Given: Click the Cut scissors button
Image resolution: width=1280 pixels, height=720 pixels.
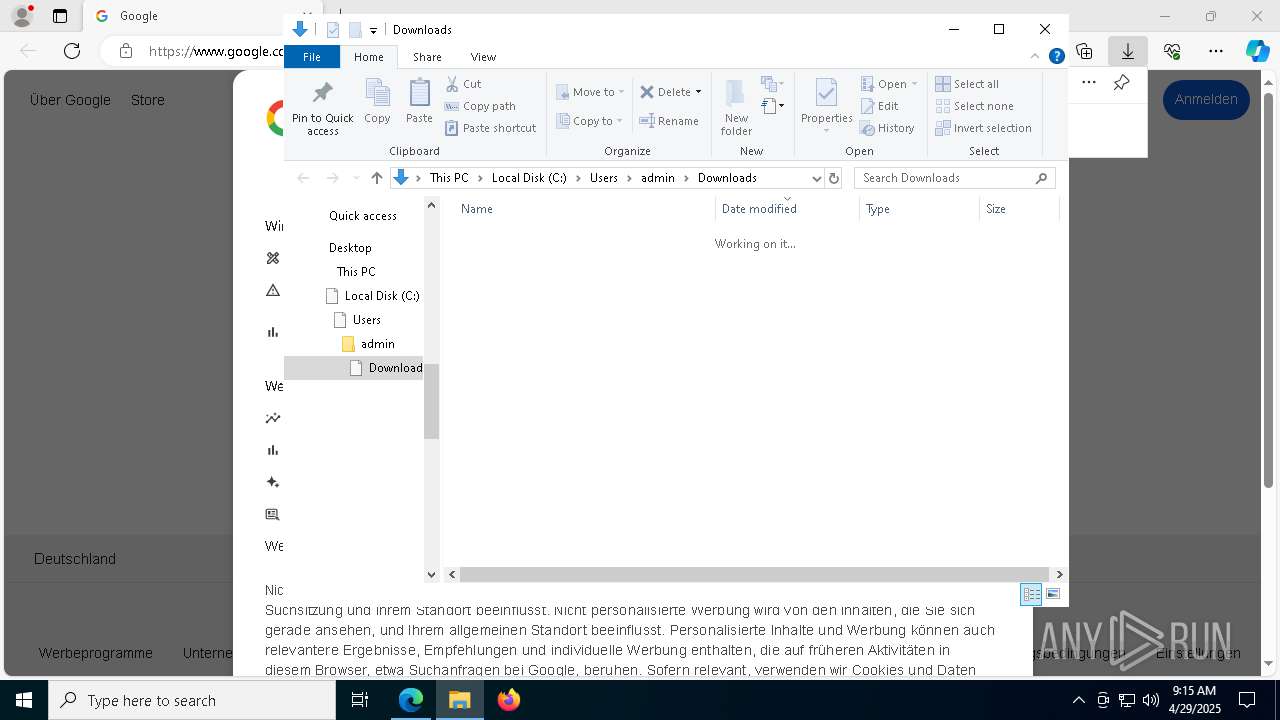Looking at the screenshot, I should pyautogui.click(x=463, y=84).
